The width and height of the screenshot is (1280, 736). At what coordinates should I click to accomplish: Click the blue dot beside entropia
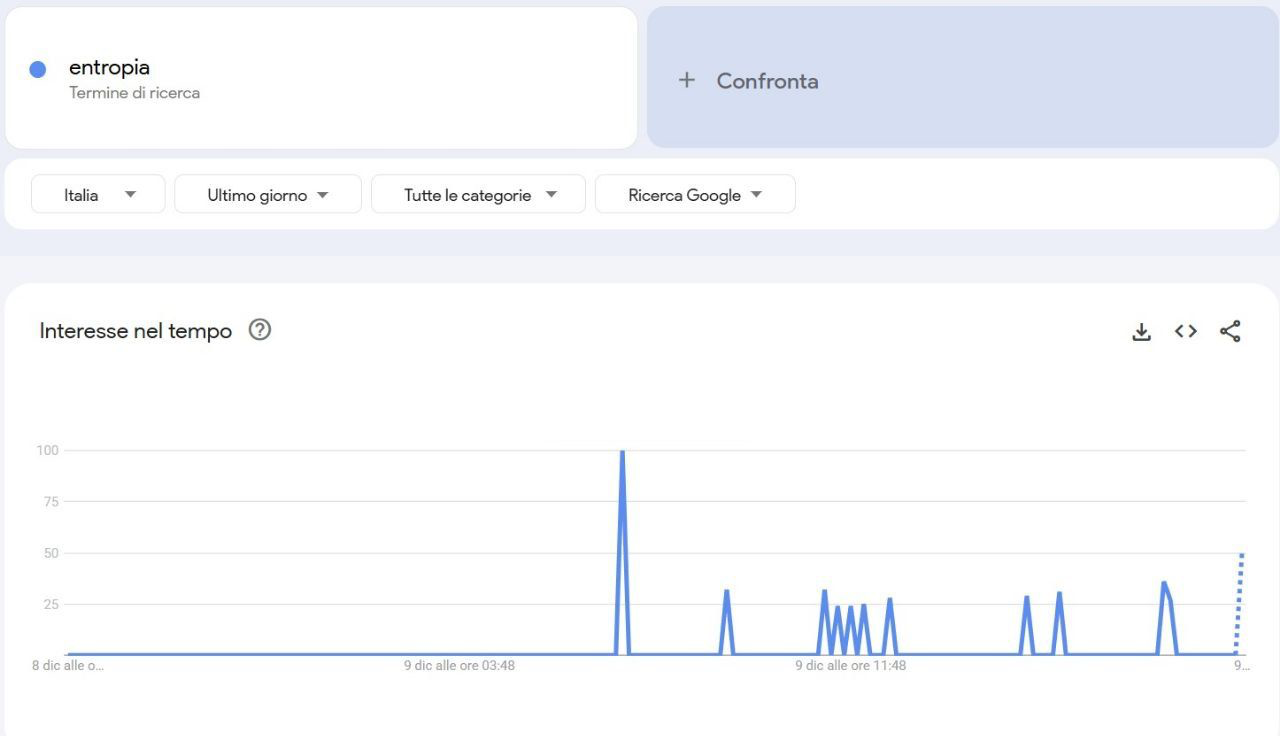[x=38, y=69]
